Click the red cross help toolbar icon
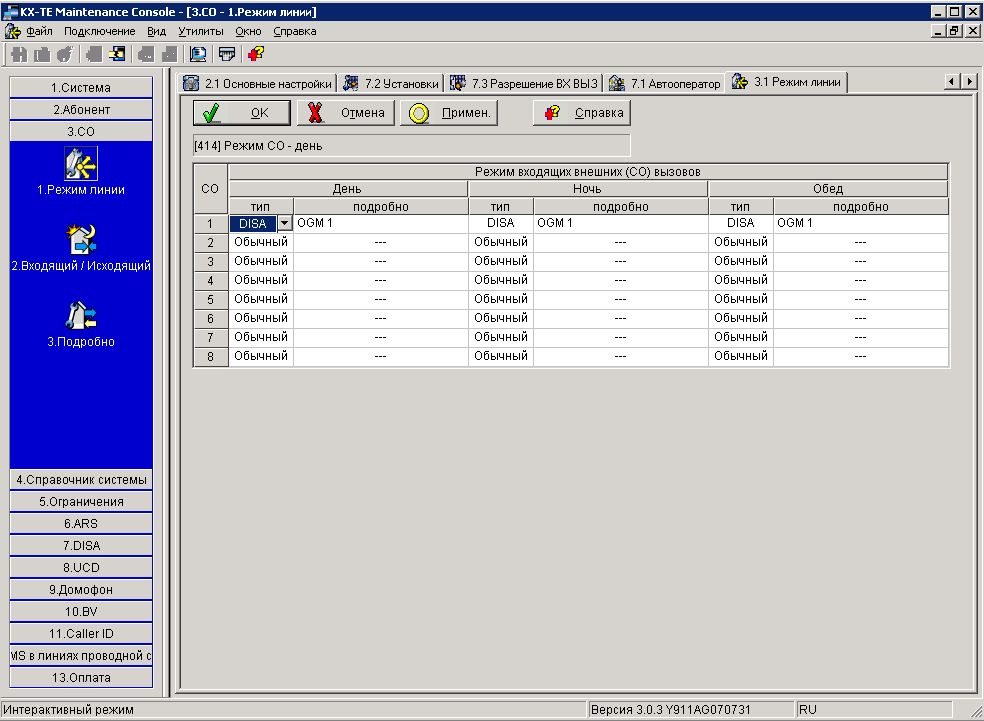The height and width of the screenshot is (721, 984). click(x=255, y=55)
